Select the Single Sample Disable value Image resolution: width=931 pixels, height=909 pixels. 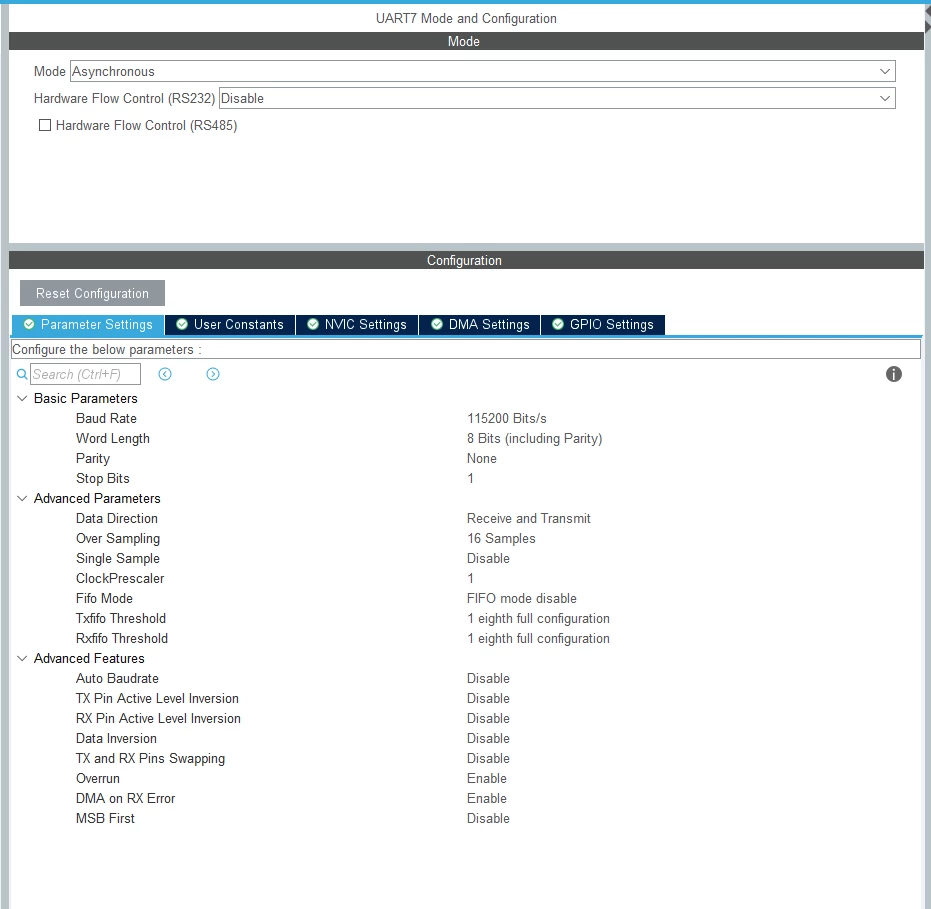click(x=488, y=559)
